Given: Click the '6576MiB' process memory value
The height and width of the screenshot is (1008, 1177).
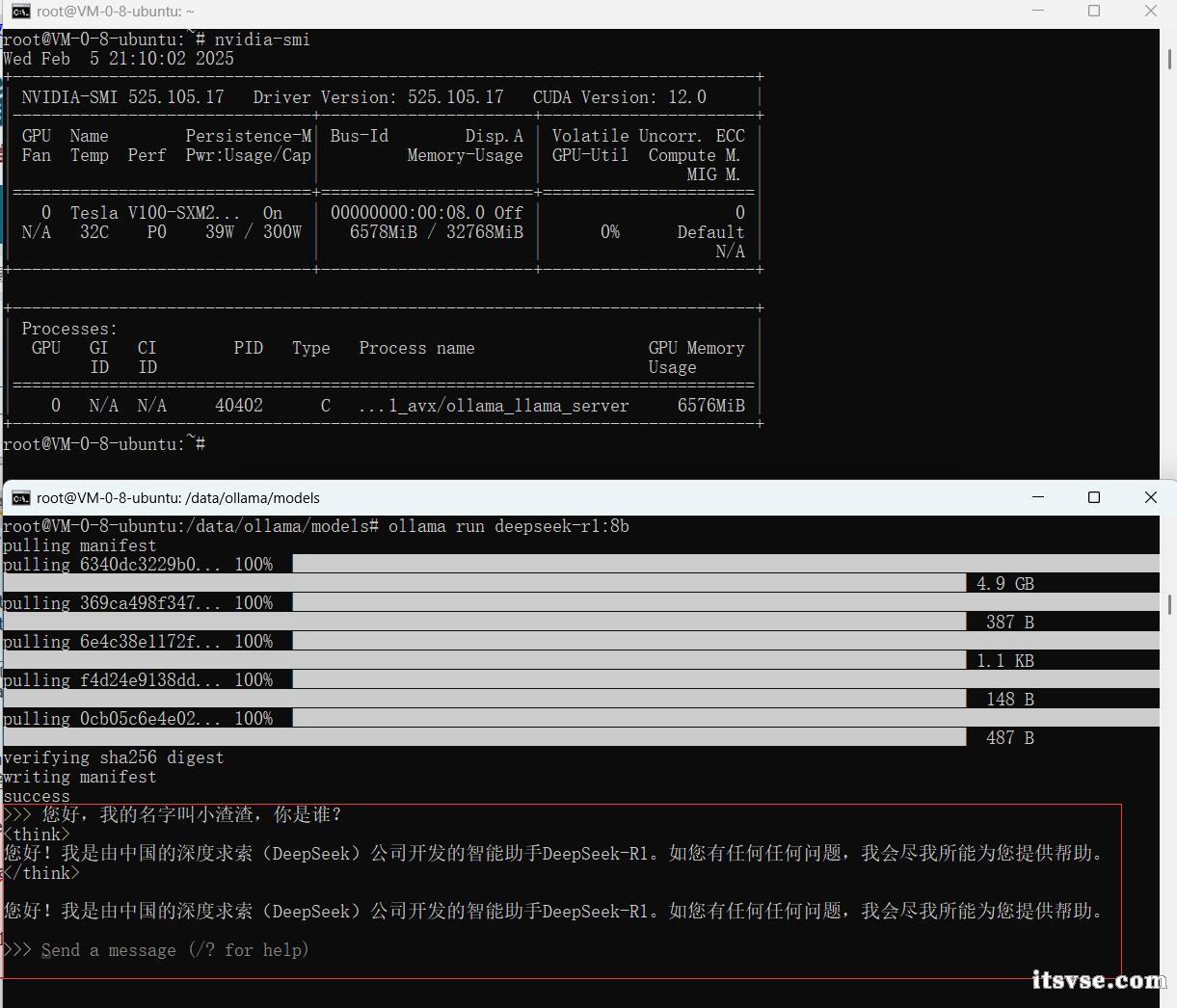Looking at the screenshot, I should coord(710,406).
